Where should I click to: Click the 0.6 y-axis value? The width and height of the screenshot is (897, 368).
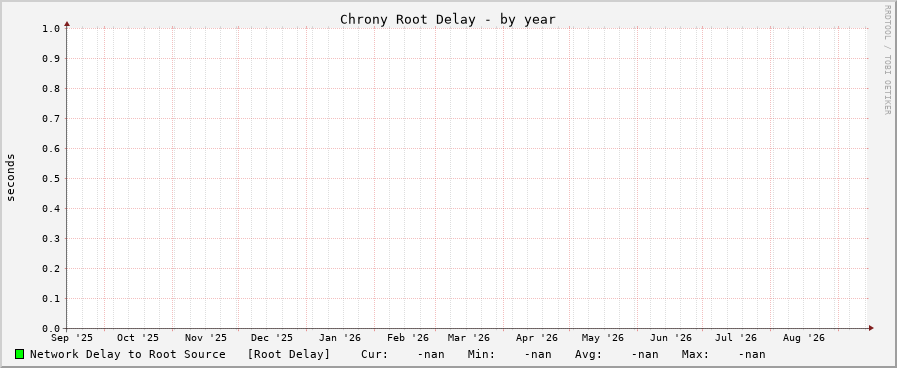tap(51, 149)
